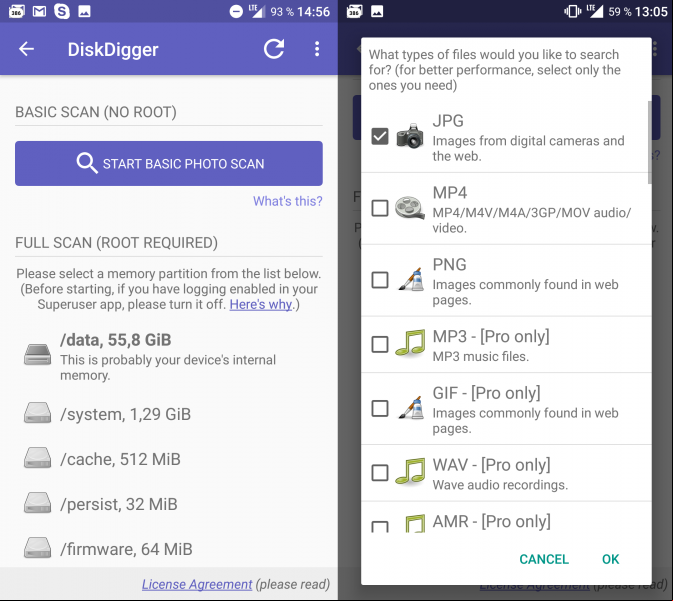Check the WAV Pro only checkbox
The height and width of the screenshot is (601, 673).
click(380, 473)
